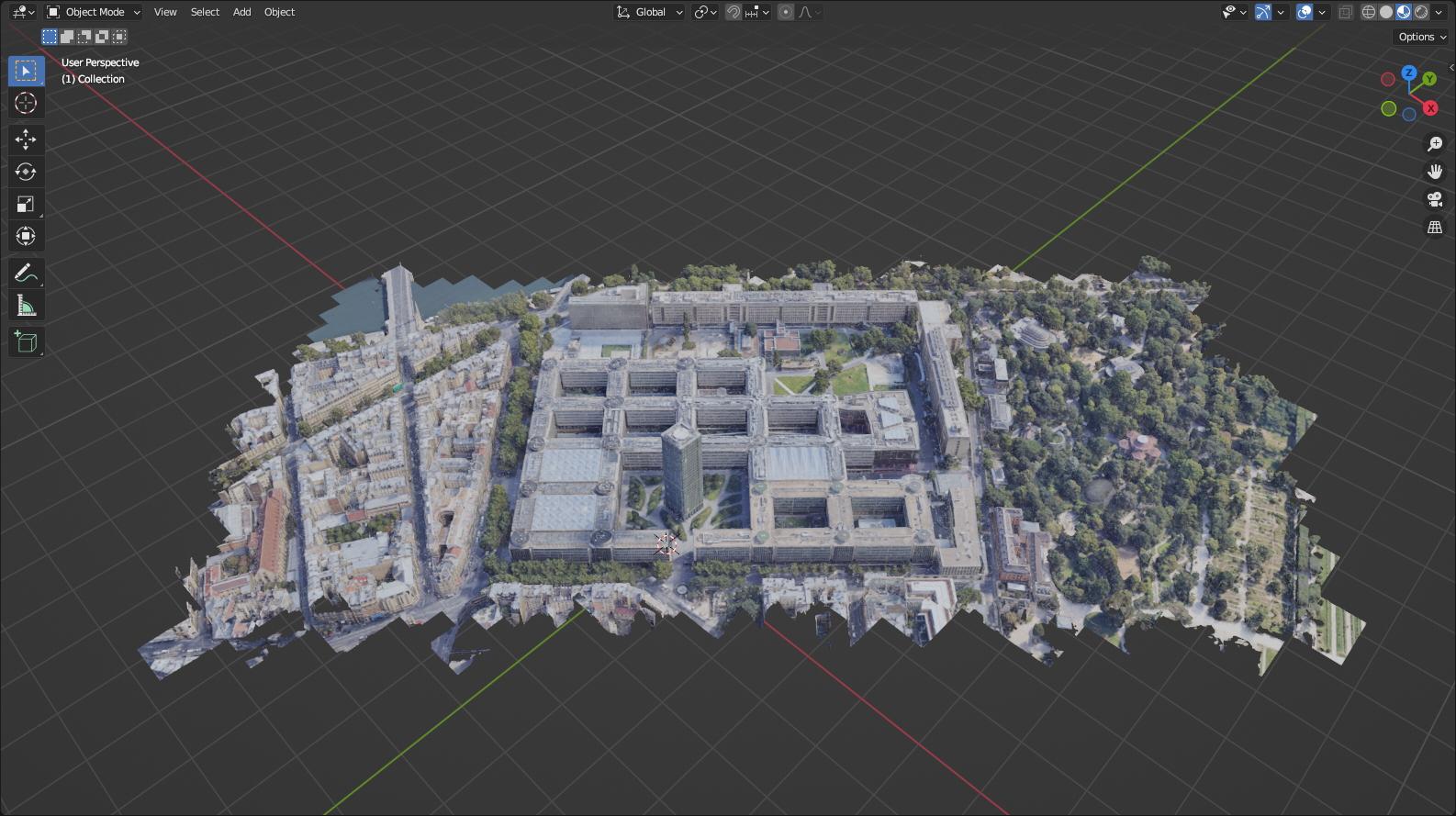Open Global transform orientation dropdown
The width and height of the screenshot is (1456, 816).
point(650,12)
